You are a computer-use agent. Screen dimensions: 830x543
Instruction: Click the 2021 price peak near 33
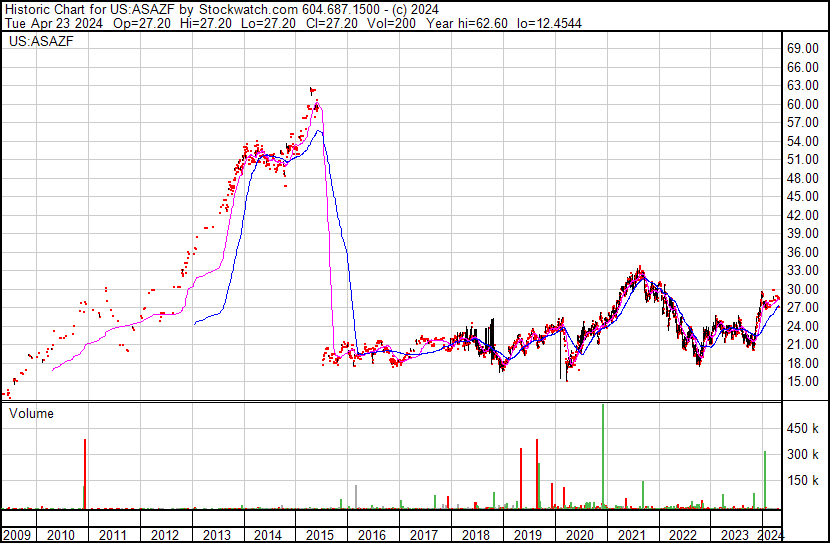click(x=640, y=270)
